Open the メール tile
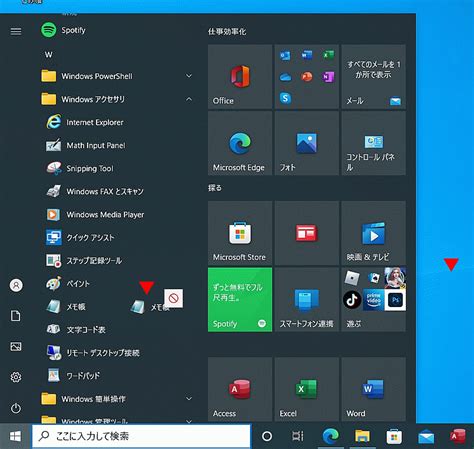Viewport: 474px width, 449px height. pos(373,77)
